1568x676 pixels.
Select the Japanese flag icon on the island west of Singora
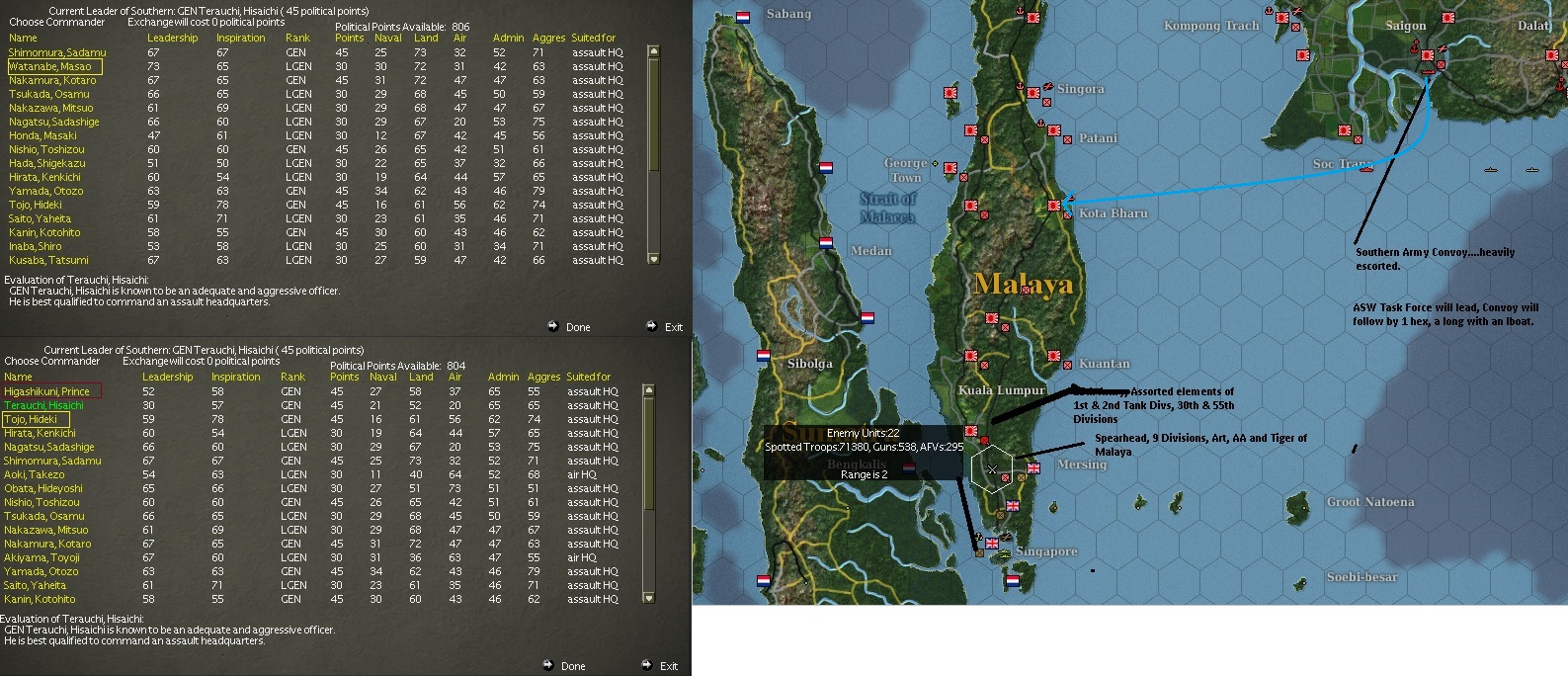[950, 93]
